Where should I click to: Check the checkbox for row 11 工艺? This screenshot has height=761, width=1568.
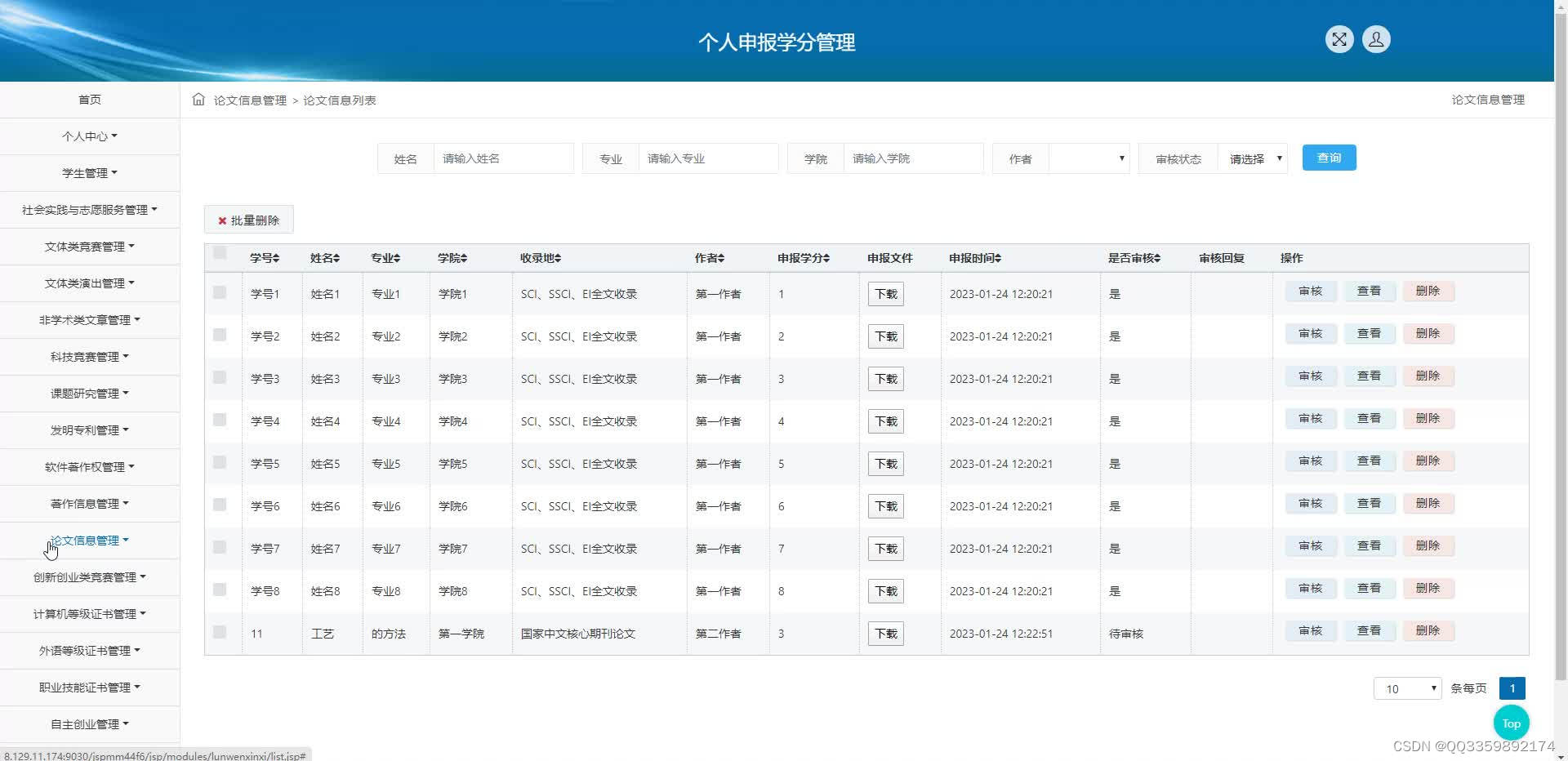point(220,632)
